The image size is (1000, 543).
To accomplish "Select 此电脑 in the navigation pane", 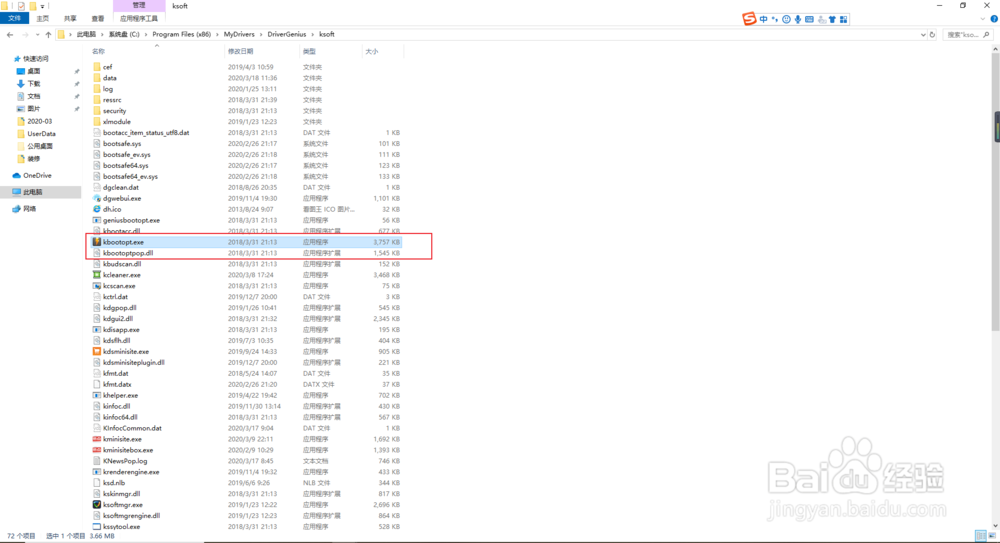I will [x=33, y=192].
